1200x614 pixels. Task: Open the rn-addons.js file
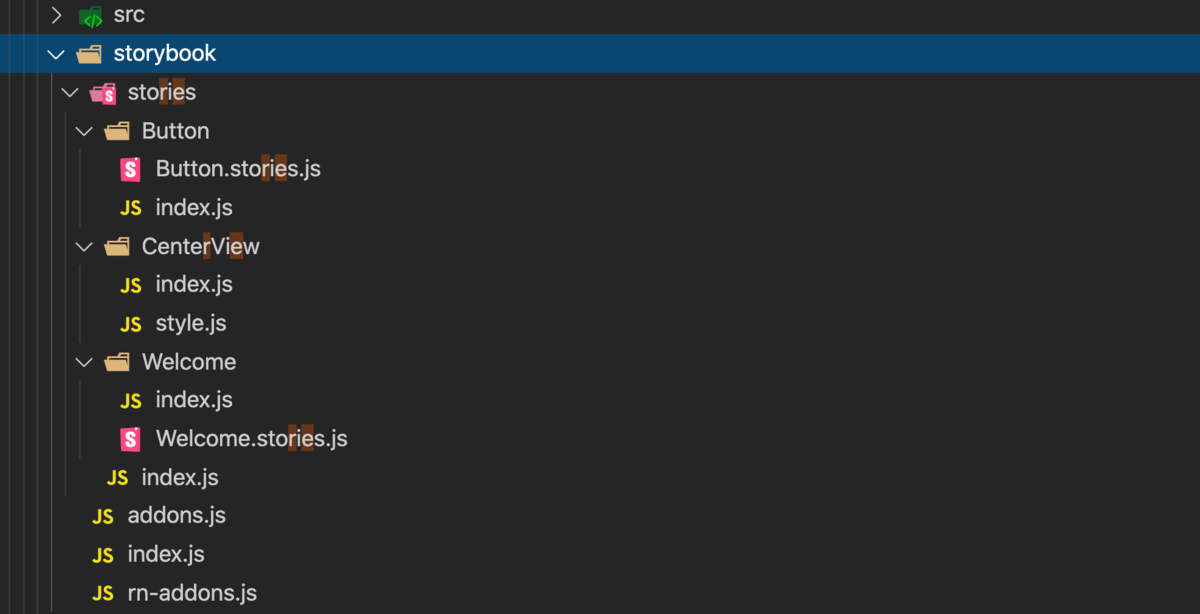click(x=192, y=593)
